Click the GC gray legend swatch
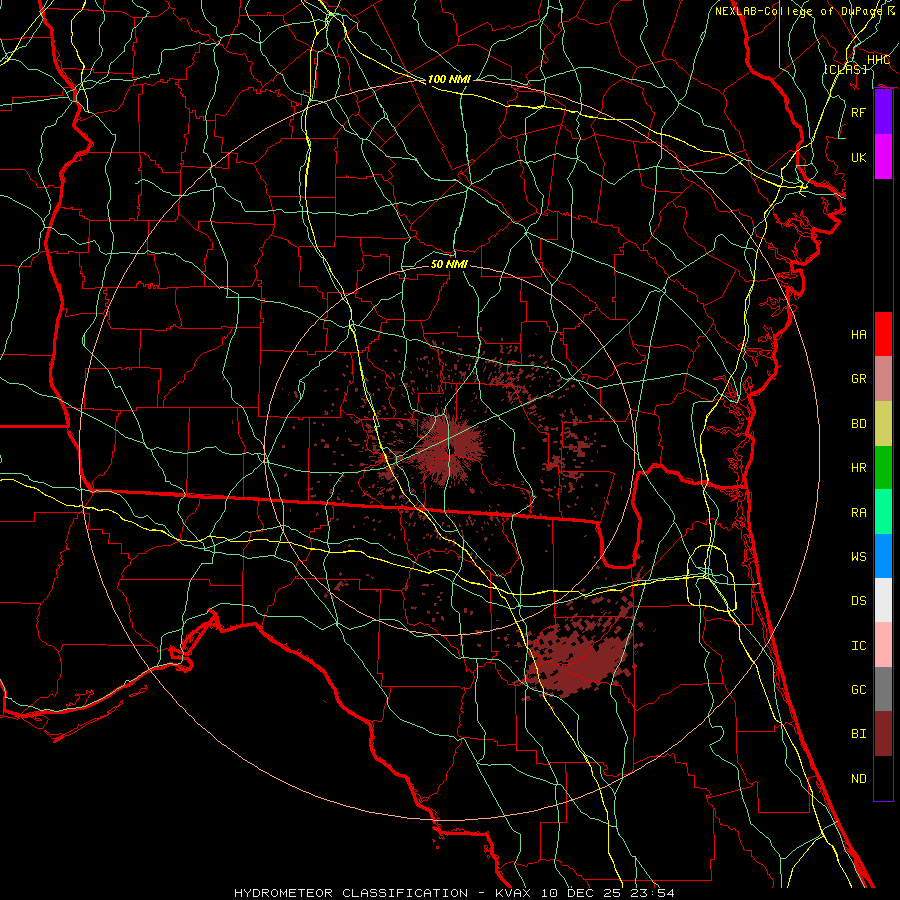The width and height of the screenshot is (900, 900). tap(883, 689)
